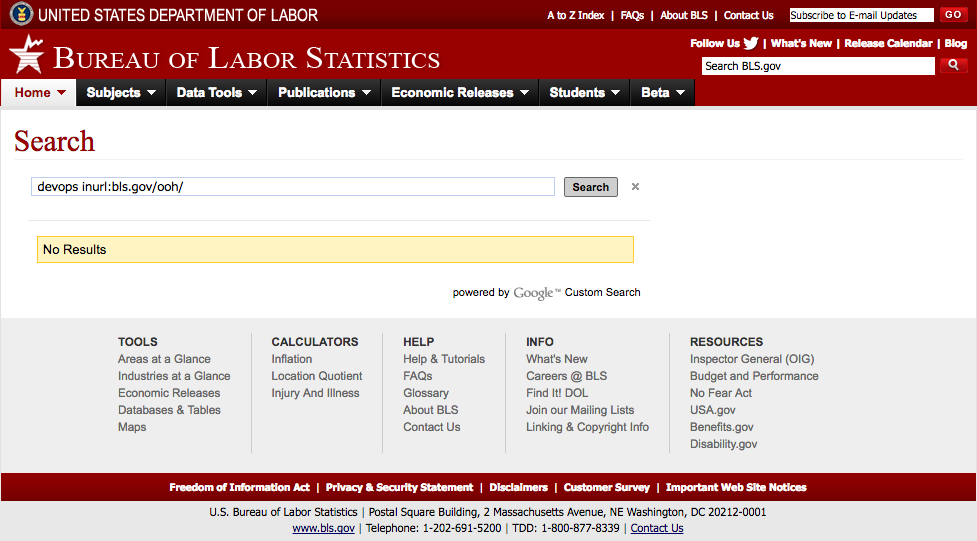Open Careers @ BLS

(566, 376)
